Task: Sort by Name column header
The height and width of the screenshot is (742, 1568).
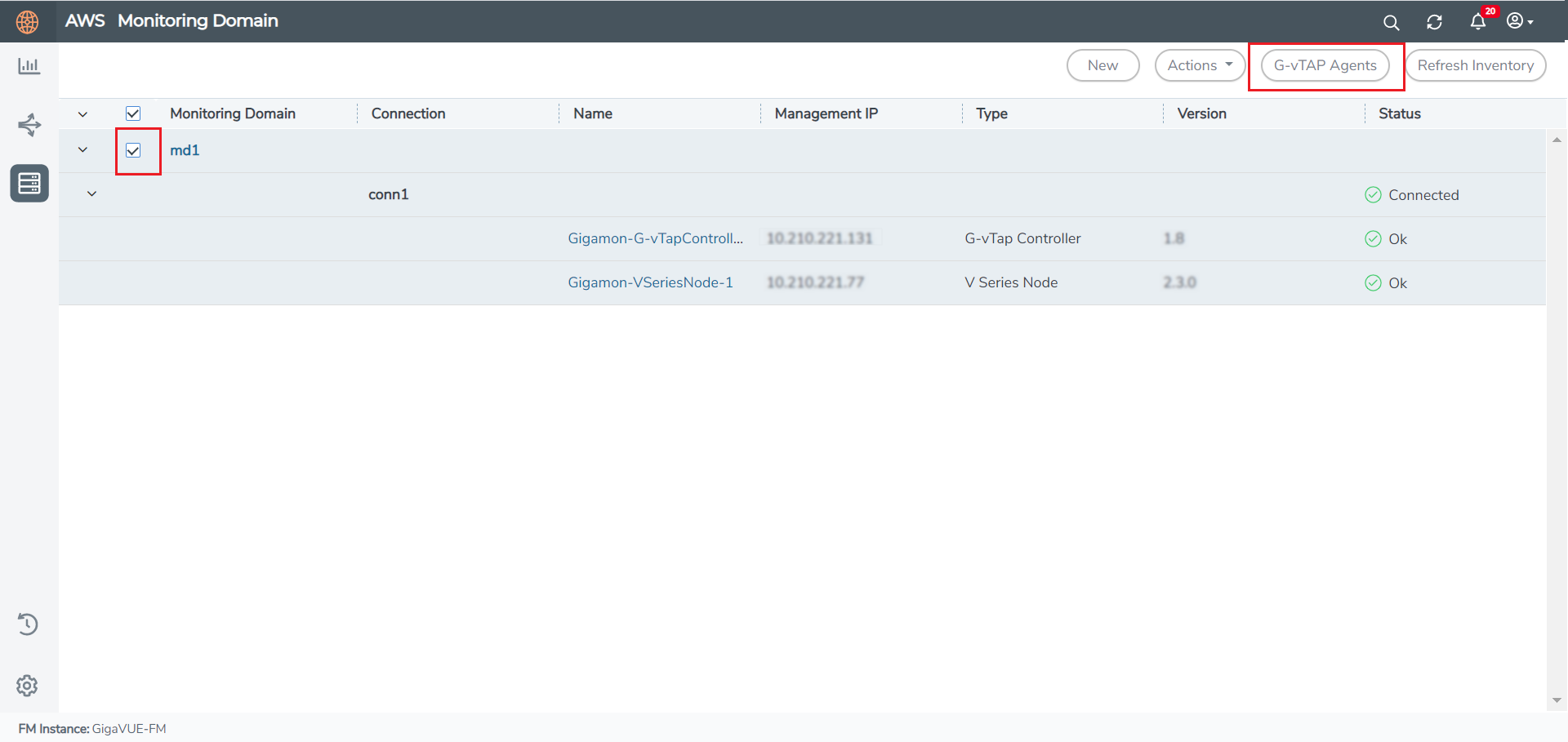Action: click(593, 113)
